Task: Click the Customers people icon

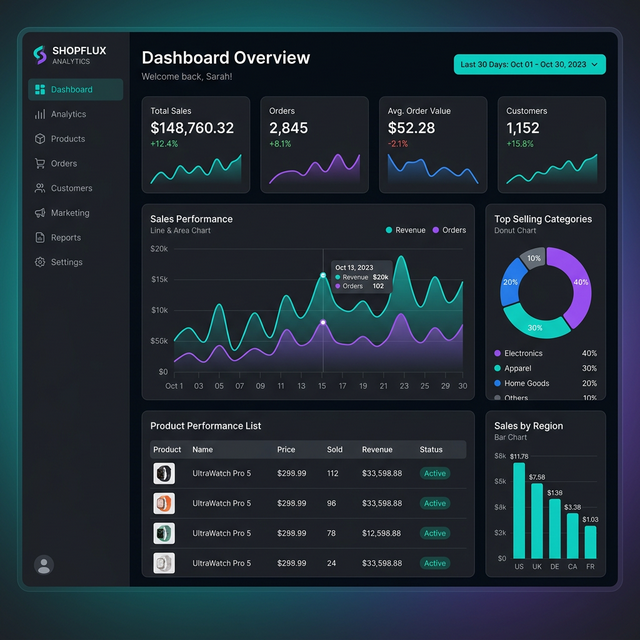Action: (40, 188)
